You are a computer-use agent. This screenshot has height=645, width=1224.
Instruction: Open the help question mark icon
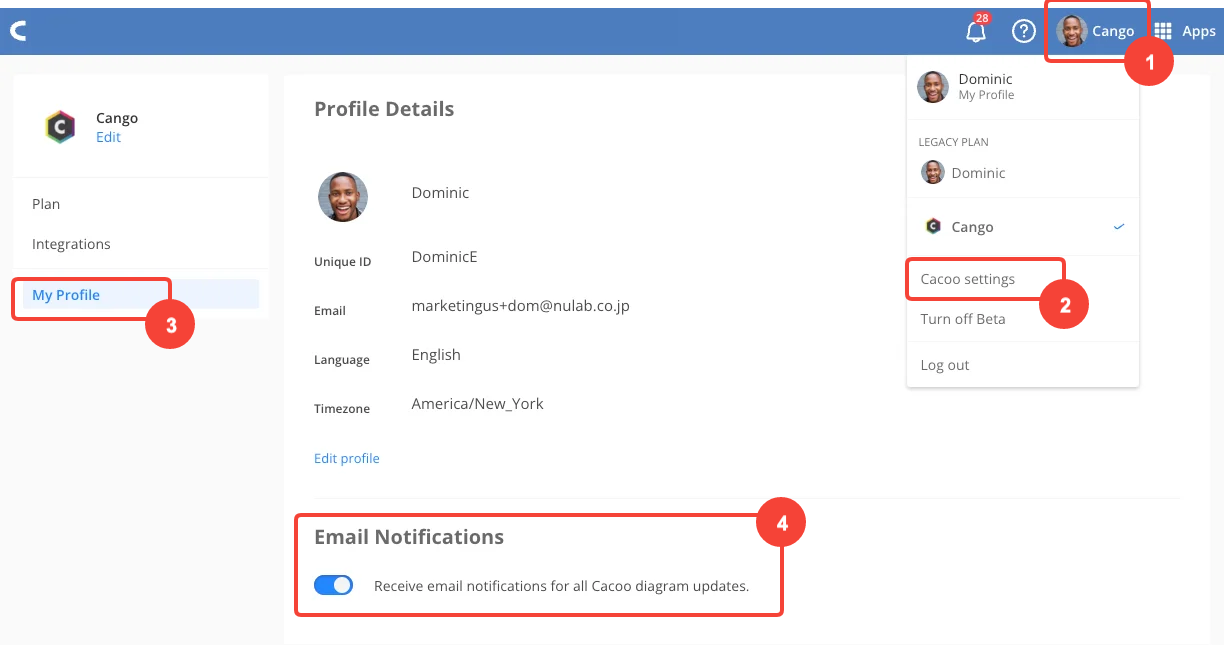click(x=1023, y=31)
